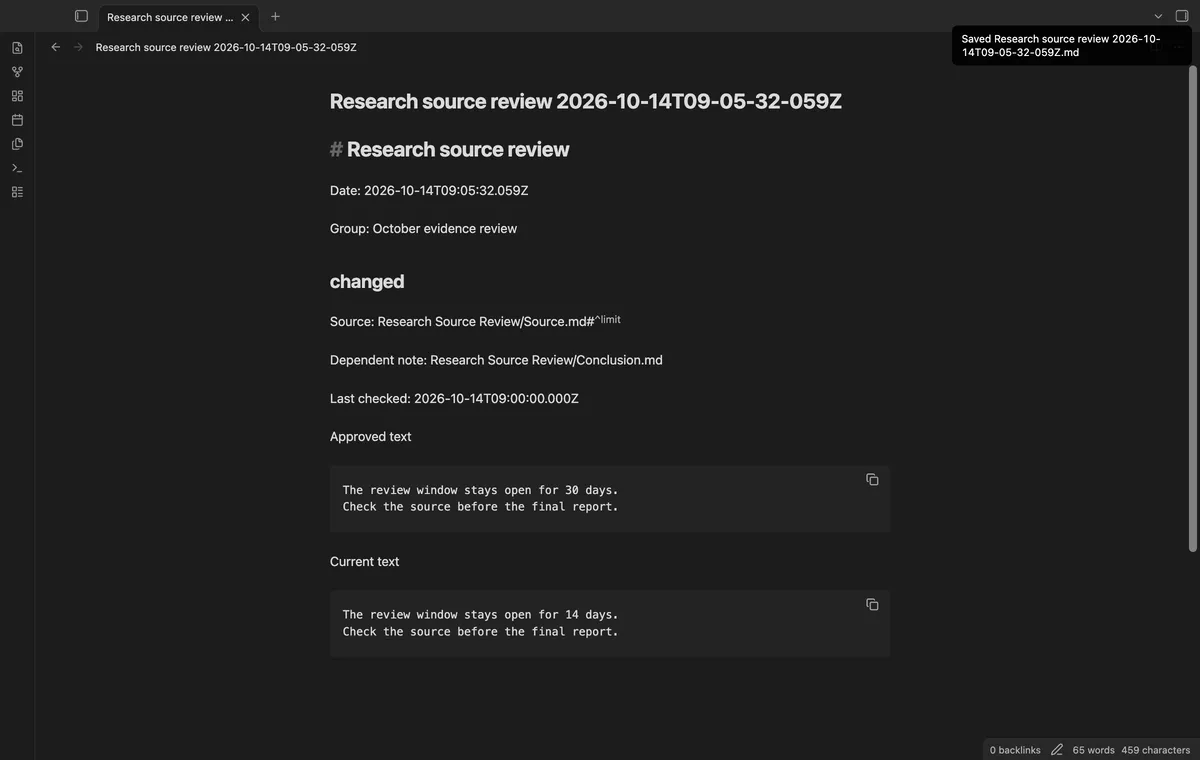
Task: Click the inline note title at top
Action: (586, 101)
